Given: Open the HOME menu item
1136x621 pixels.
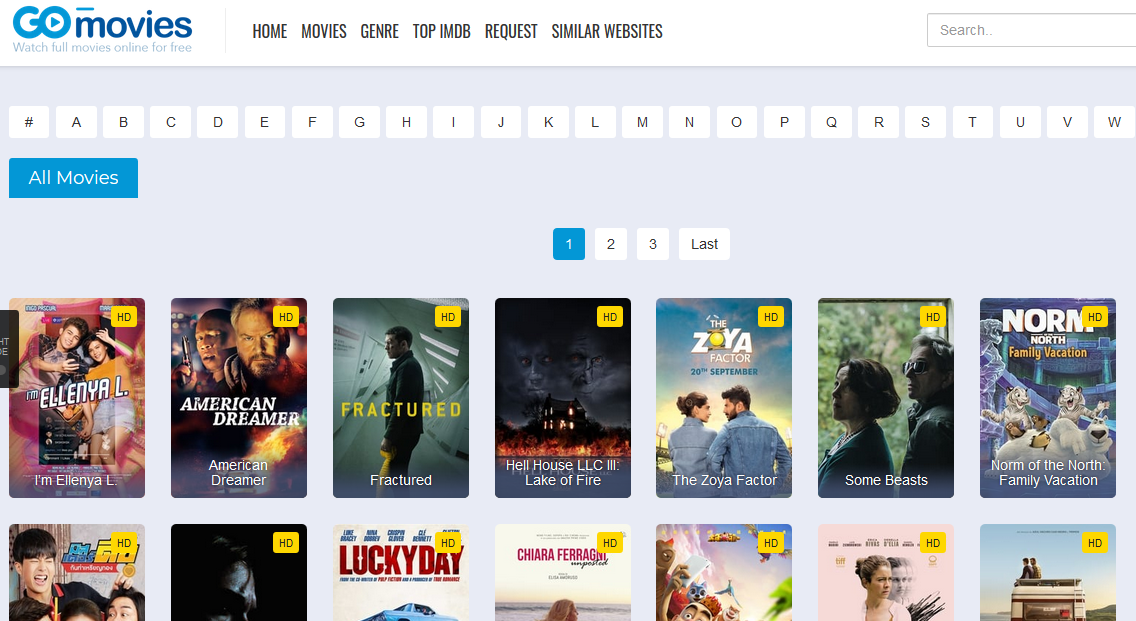Looking at the screenshot, I should 270,31.
